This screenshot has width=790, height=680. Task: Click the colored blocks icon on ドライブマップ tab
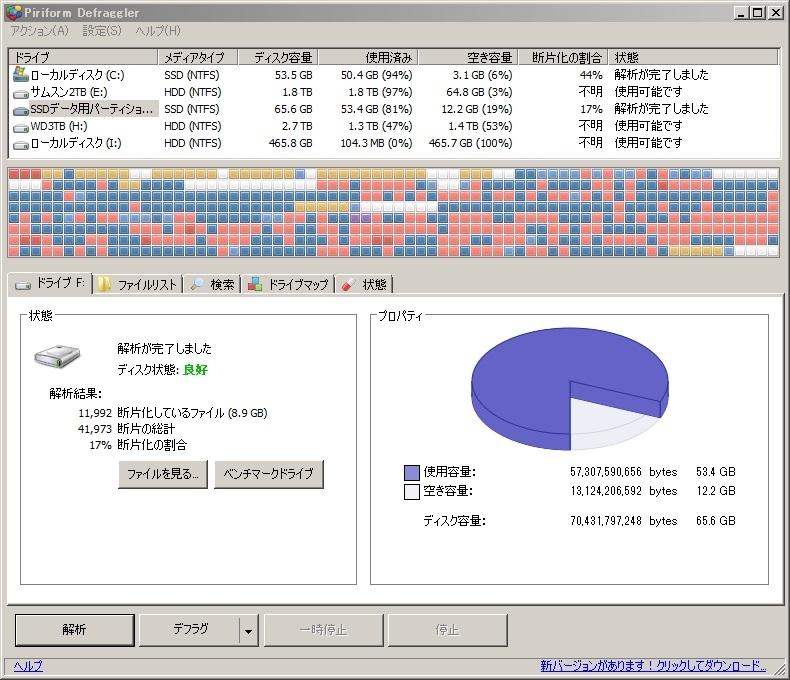255,284
